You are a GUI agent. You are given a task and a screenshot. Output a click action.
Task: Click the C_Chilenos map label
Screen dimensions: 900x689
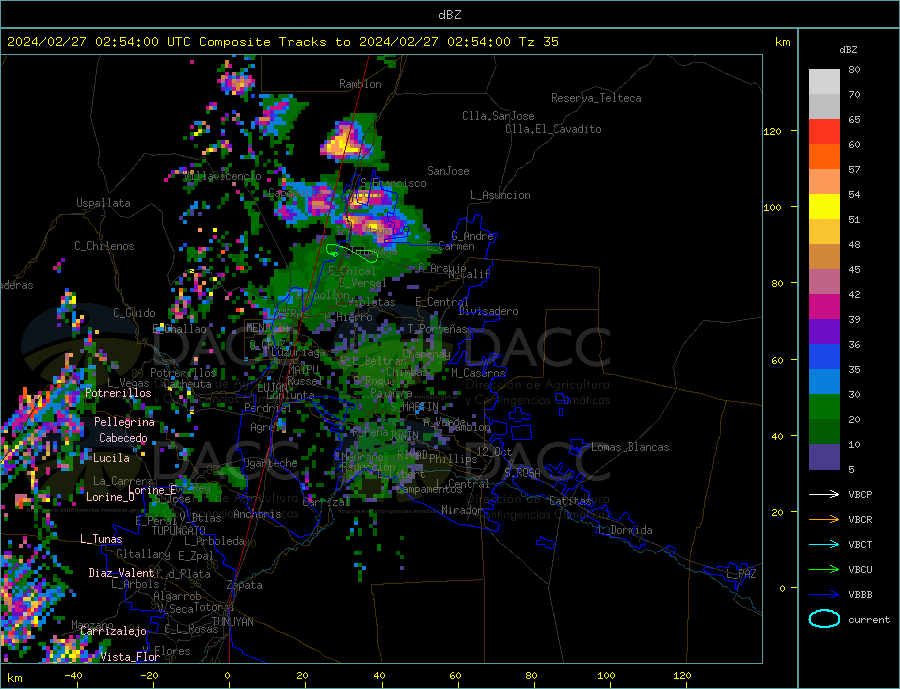pos(104,246)
